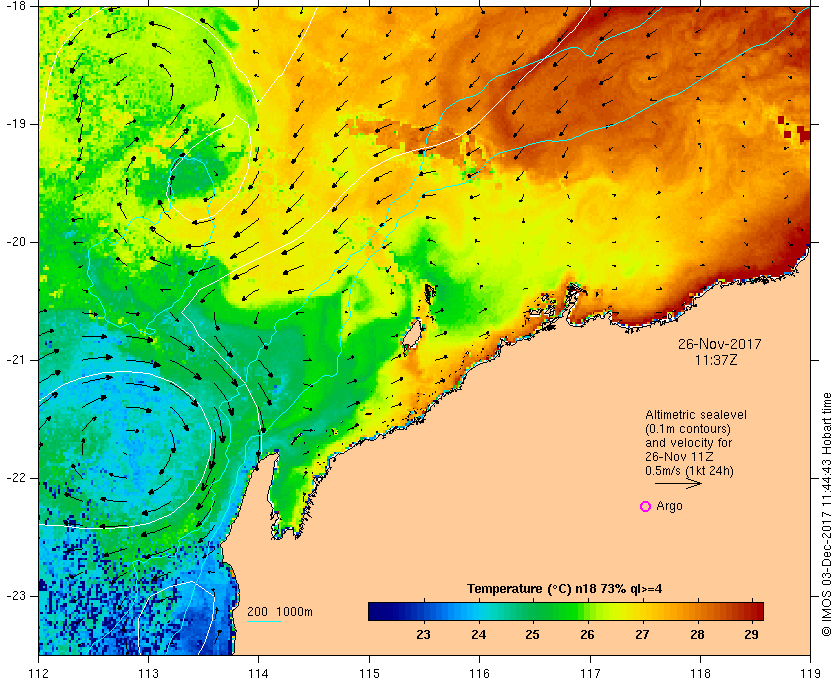This screenshot has height=680, width=840.
Task: Click the 'and velocity for' legend line
Action: tap(688, 443)
